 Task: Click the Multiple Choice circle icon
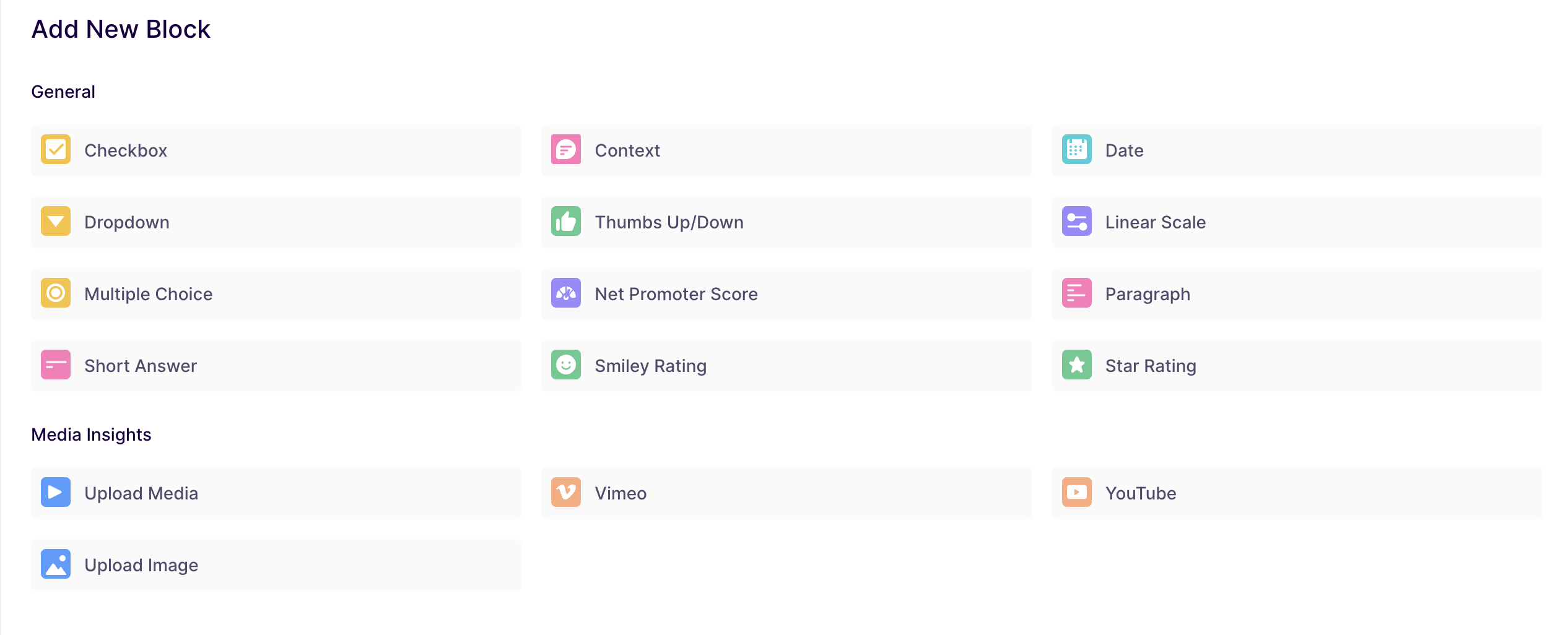[55, 293]
